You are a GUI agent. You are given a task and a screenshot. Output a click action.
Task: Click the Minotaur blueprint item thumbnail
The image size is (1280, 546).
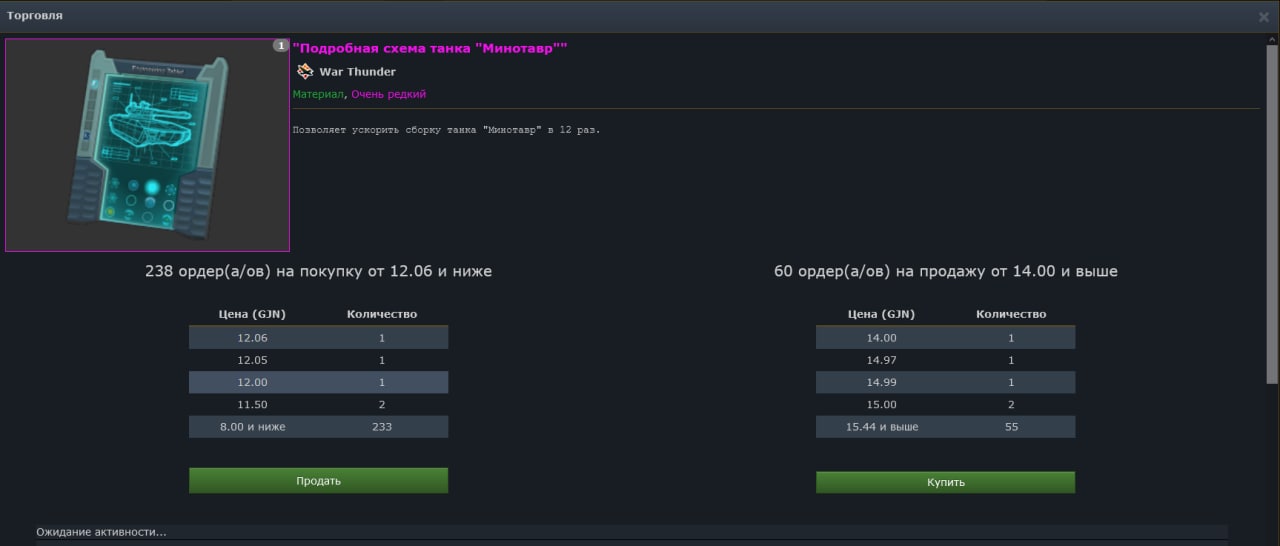[147, 145]
